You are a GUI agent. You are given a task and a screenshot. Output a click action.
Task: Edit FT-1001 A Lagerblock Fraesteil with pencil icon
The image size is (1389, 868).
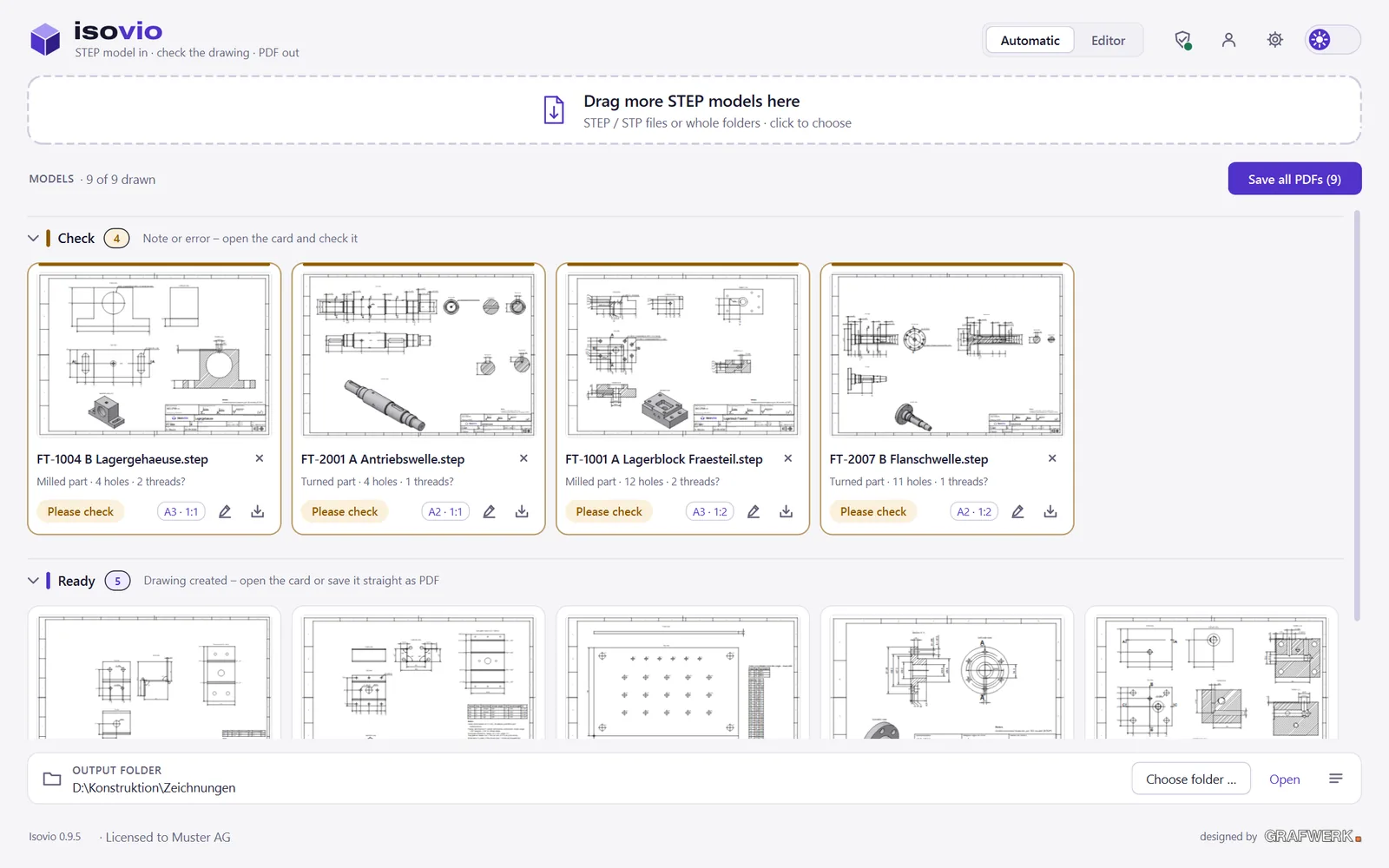754,511
